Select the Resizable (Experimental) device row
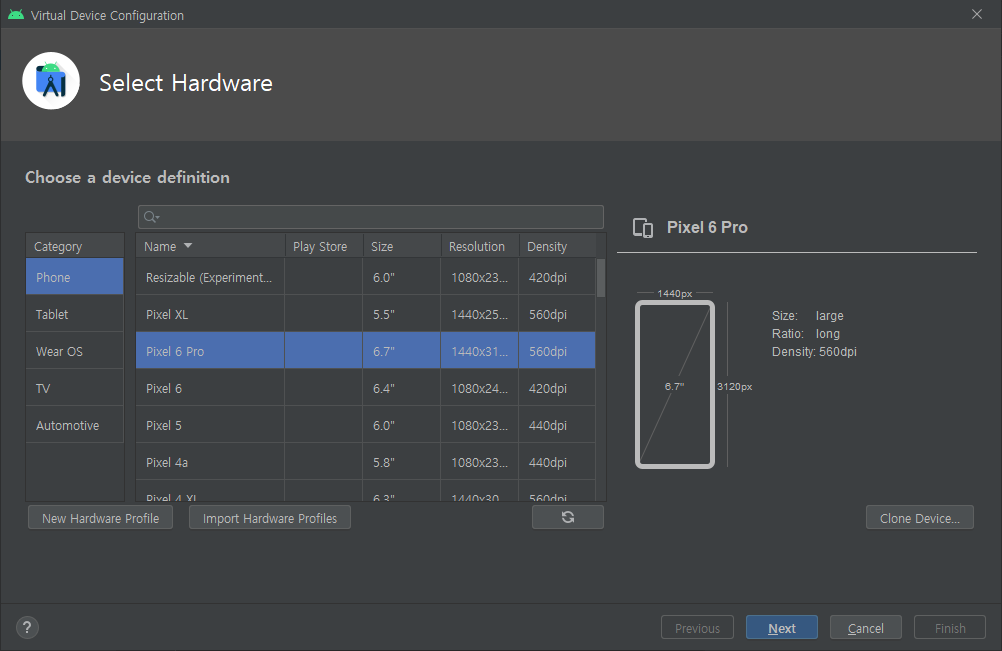 pyautogui.click(x=366, y=277)
